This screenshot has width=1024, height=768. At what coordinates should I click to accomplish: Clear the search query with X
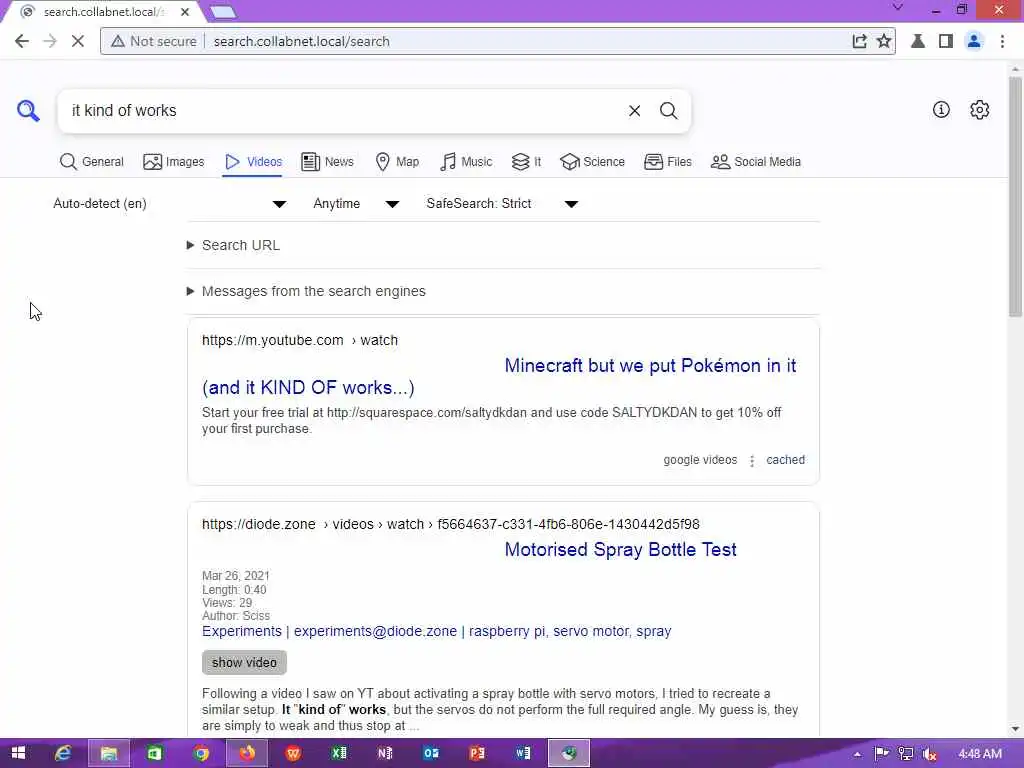pyautogui.click(x=634, y=111)
